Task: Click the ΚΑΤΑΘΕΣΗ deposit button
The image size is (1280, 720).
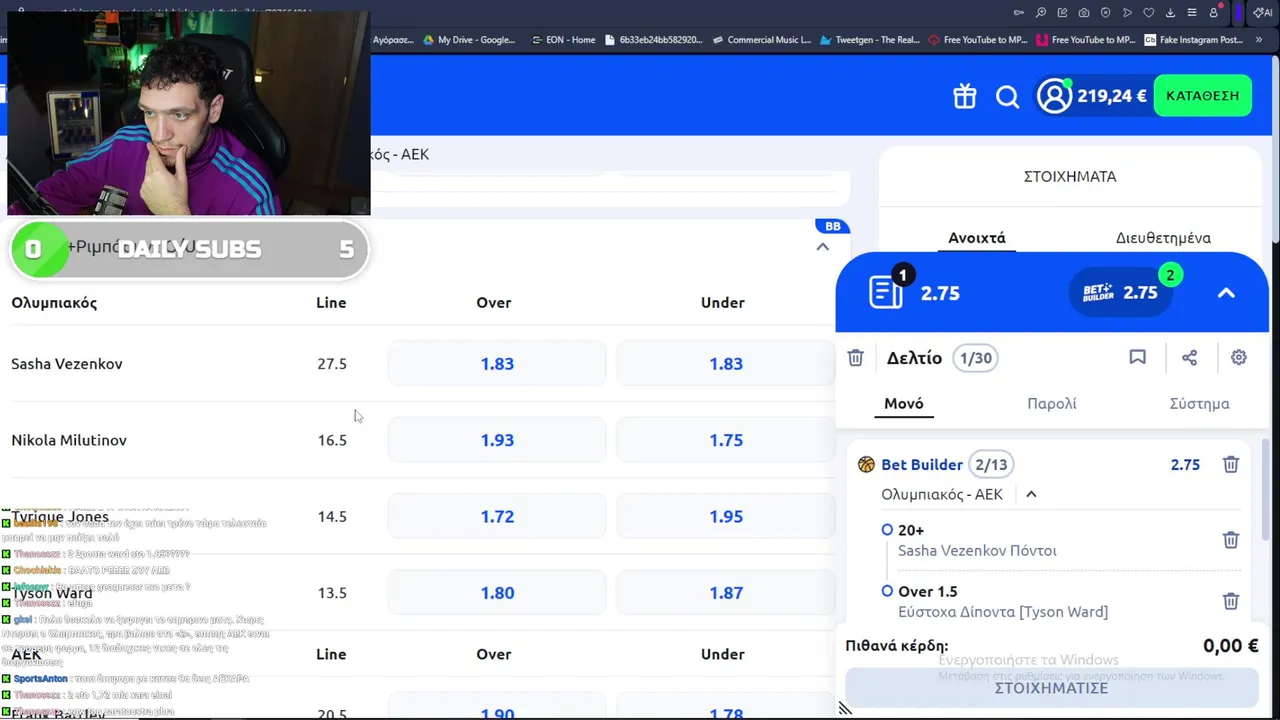Action: pyautogui.click(x=1203, y=95)
